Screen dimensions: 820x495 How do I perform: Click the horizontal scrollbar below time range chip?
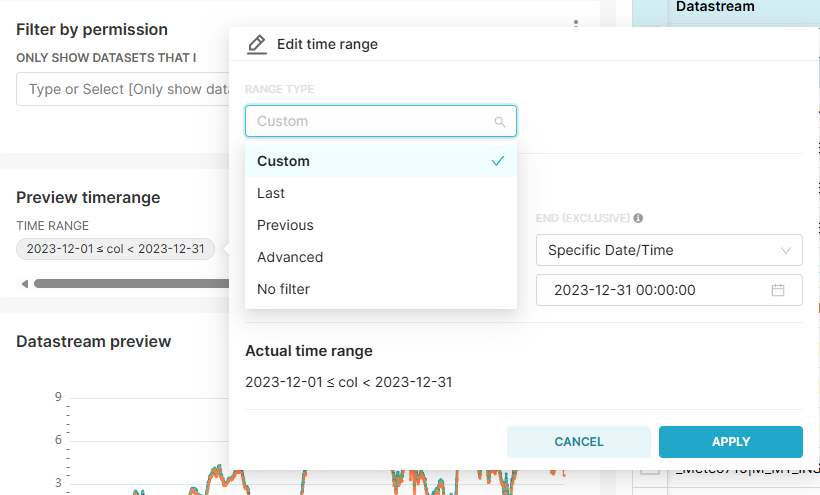click(x=130, y=284)
